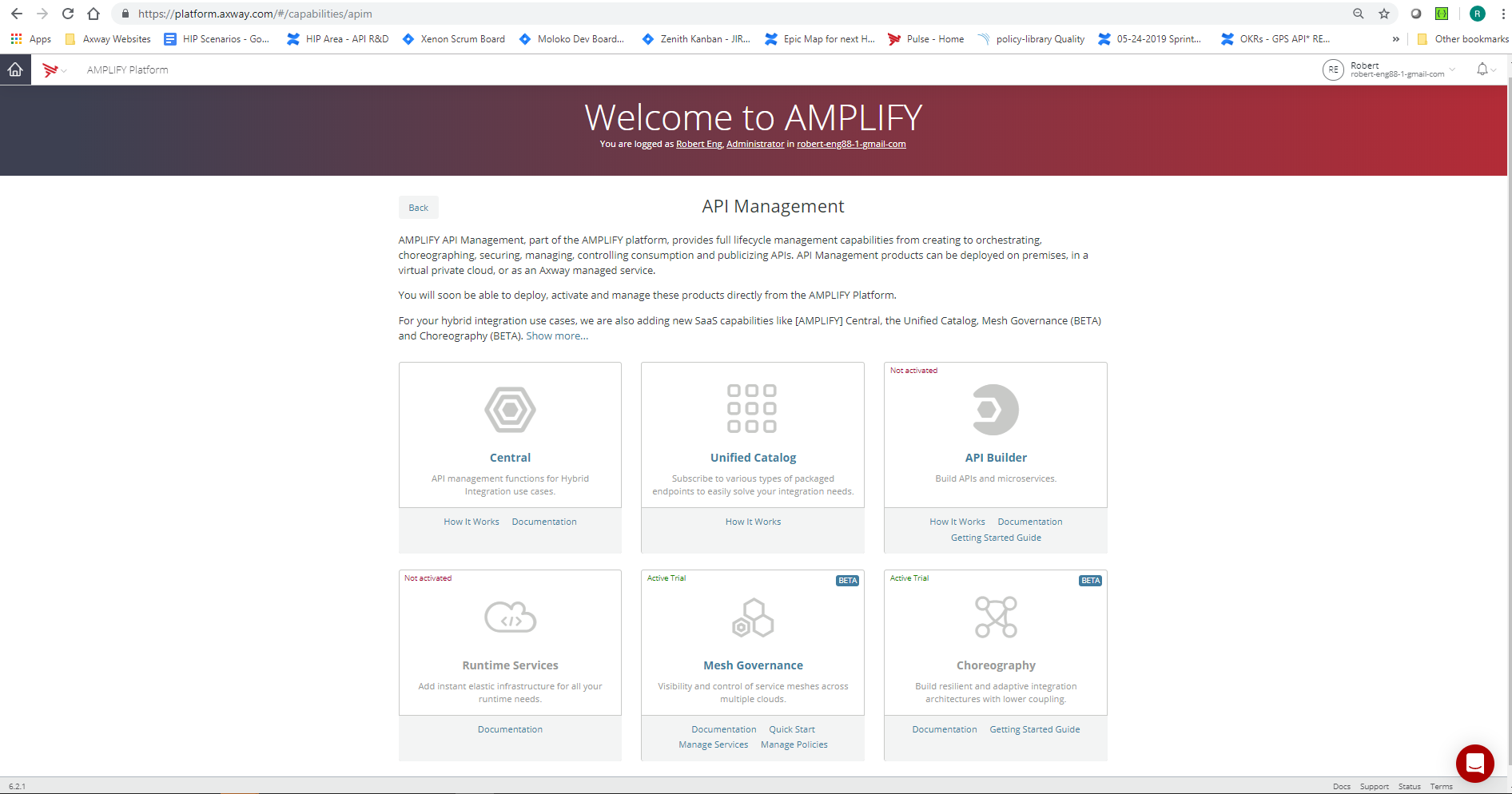
Task: Open API Builder's Documentation link
Action: (x=1030, y=522)
